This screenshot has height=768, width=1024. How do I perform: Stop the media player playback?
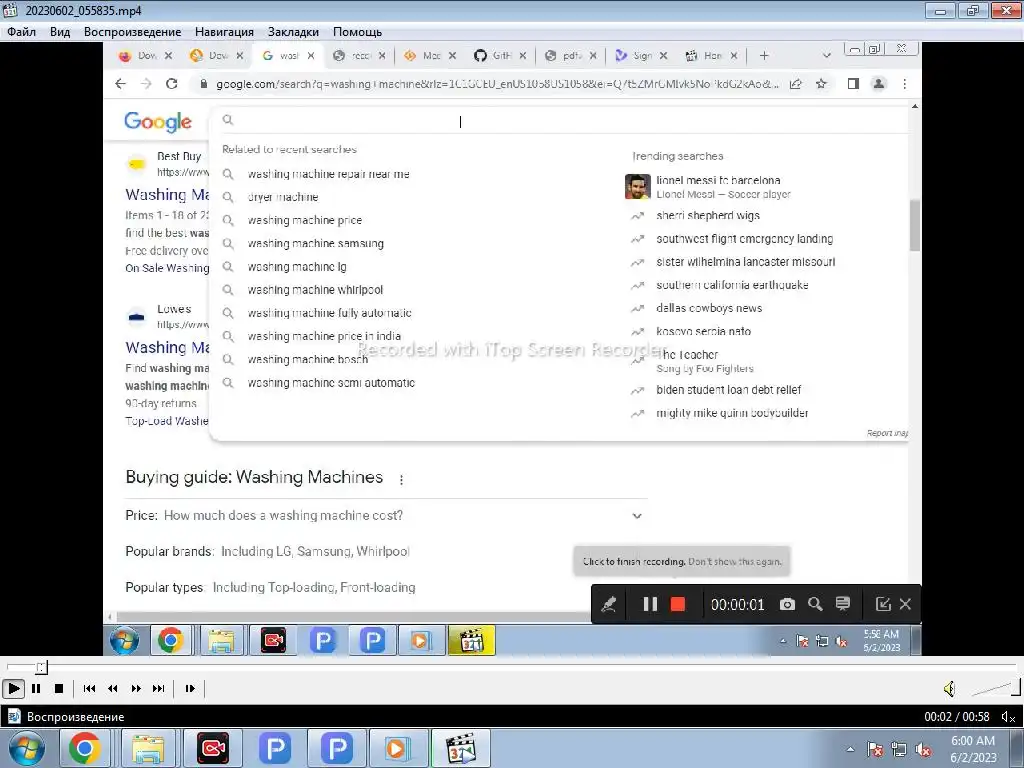[59, 688]
